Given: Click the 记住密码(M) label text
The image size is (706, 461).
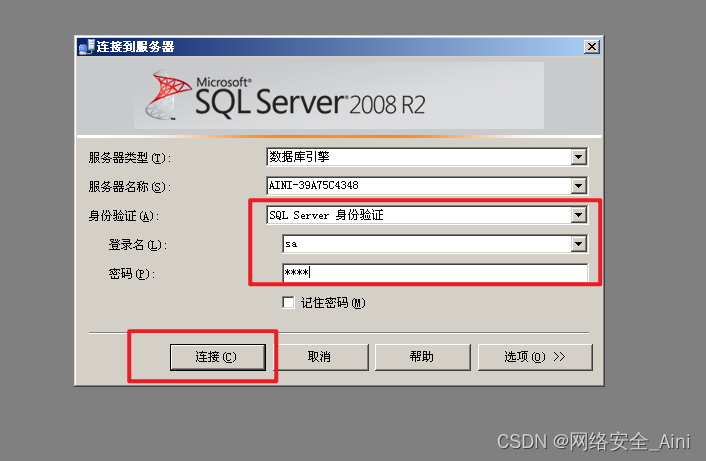Looking at the screenshot, I should coord(333,303).
